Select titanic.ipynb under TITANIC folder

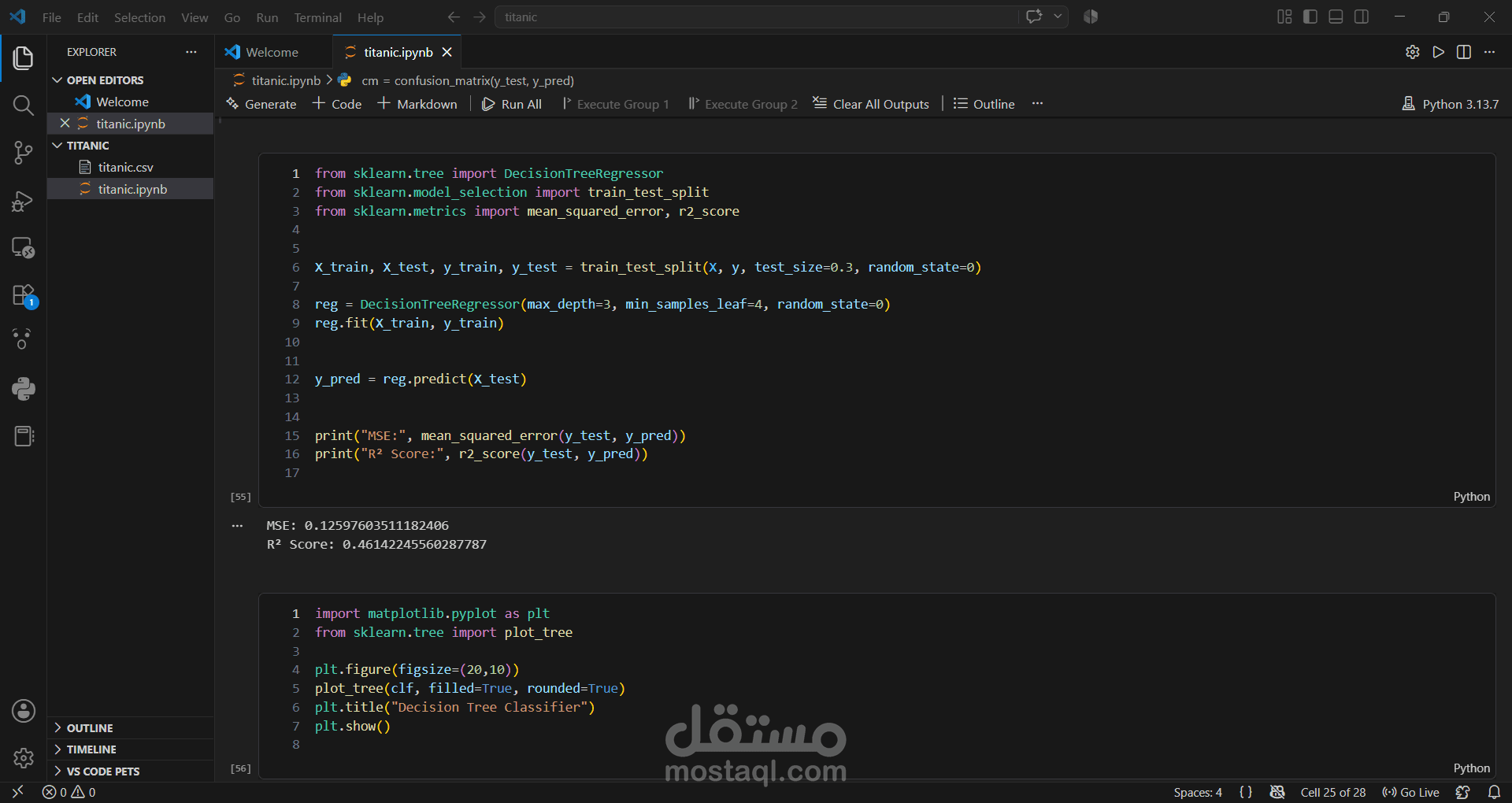[x=132, y=189]
